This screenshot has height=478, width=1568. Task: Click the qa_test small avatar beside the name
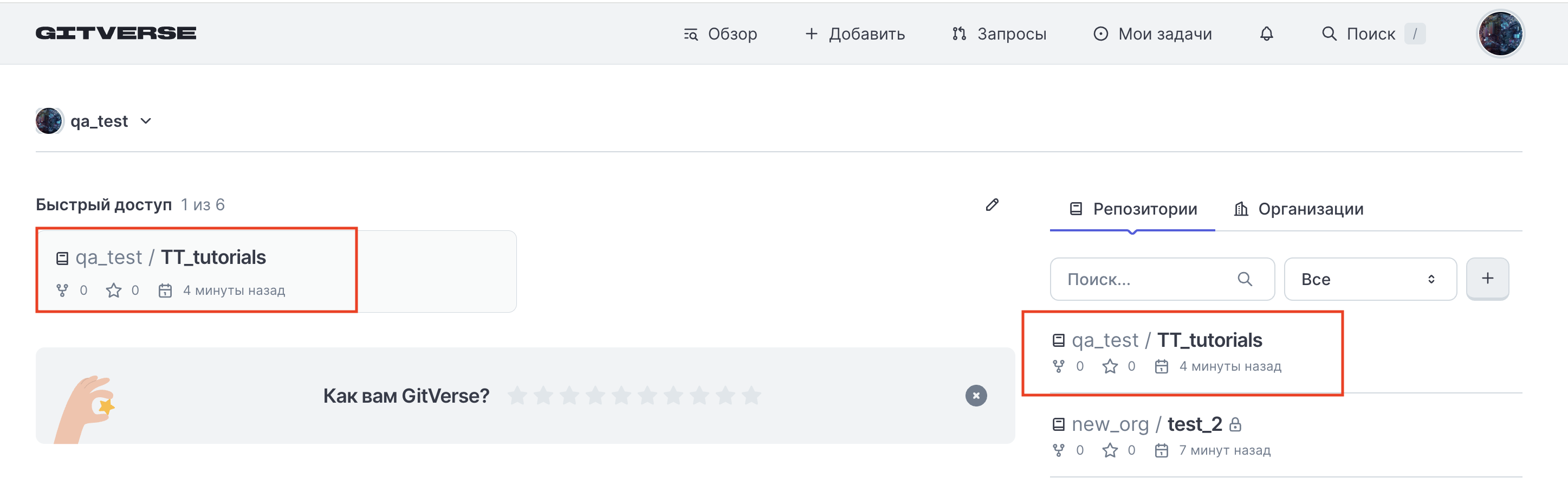(49, 120)
